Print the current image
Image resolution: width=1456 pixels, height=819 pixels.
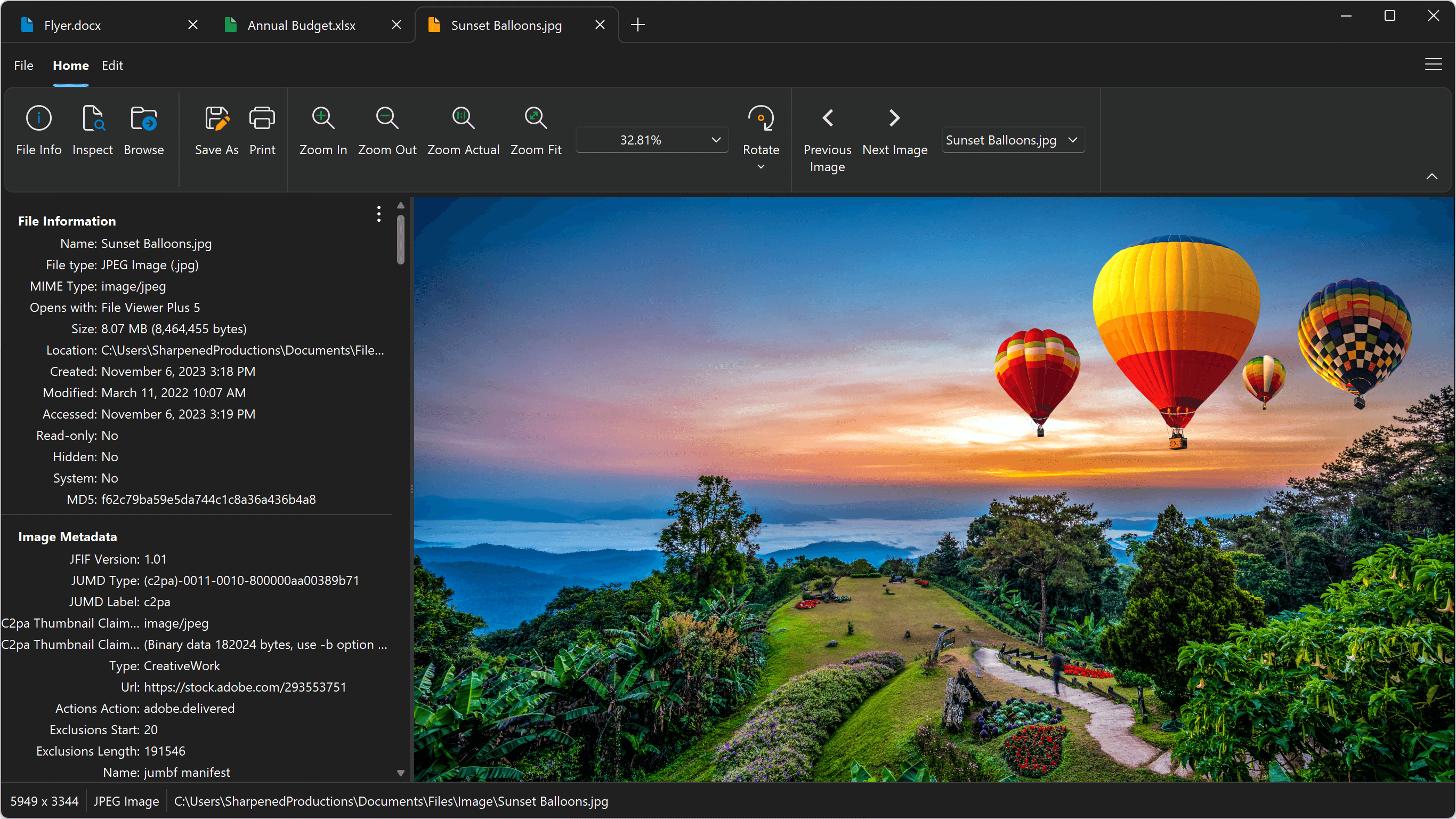tap(262, 119)
